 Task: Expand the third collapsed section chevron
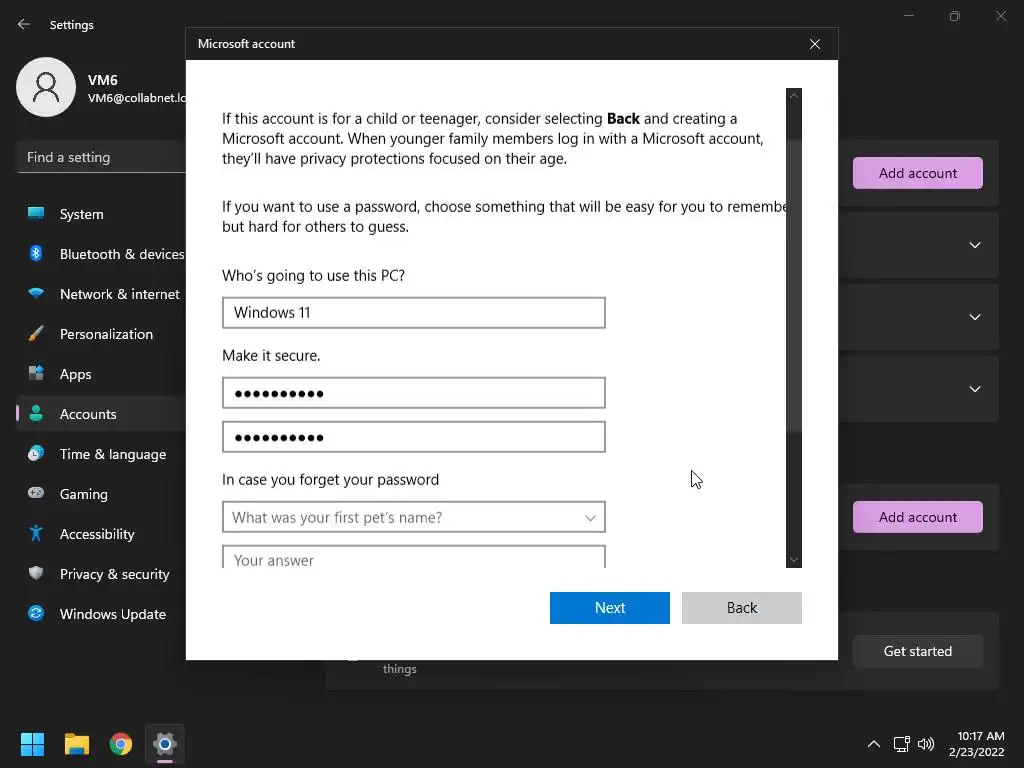point(974,389)
